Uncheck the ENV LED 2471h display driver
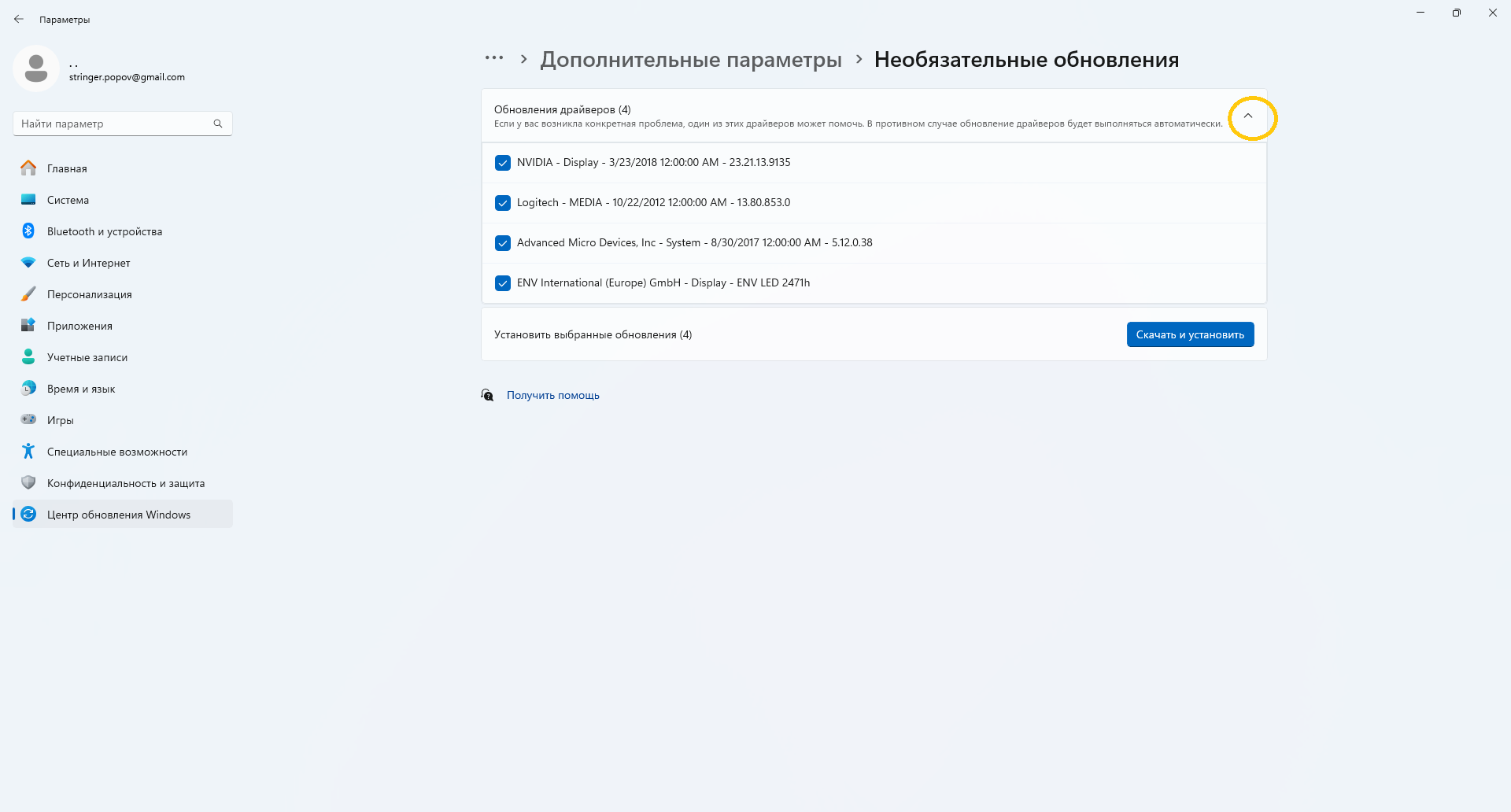The height and width of the screenshot is (812, 1511). point(503,283)
